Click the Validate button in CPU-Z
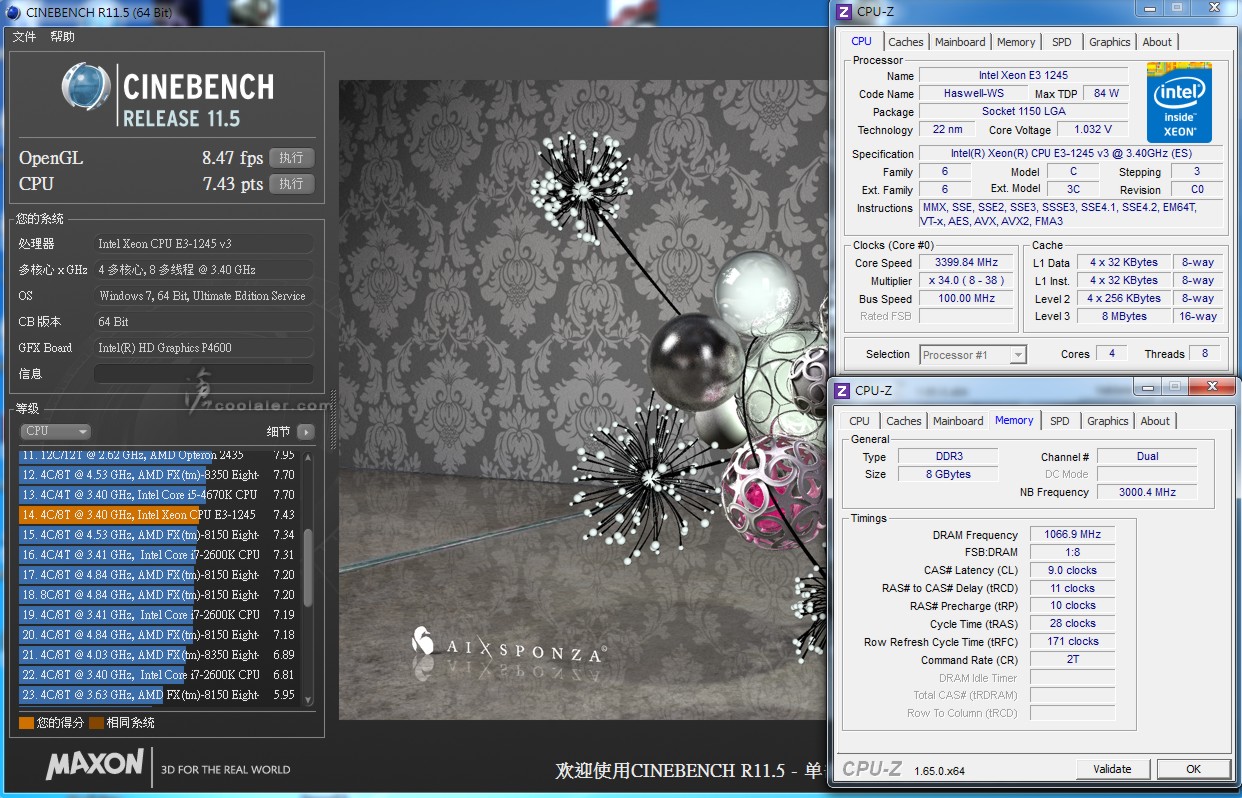 (x=1112, y=769)
